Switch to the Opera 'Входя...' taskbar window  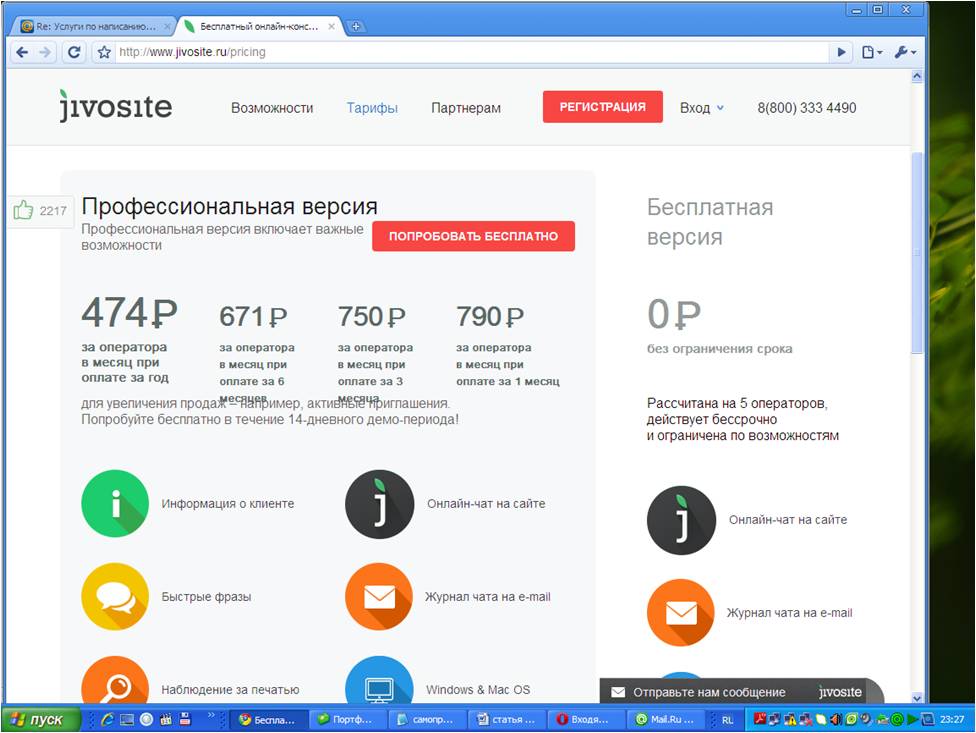point(586,719)
